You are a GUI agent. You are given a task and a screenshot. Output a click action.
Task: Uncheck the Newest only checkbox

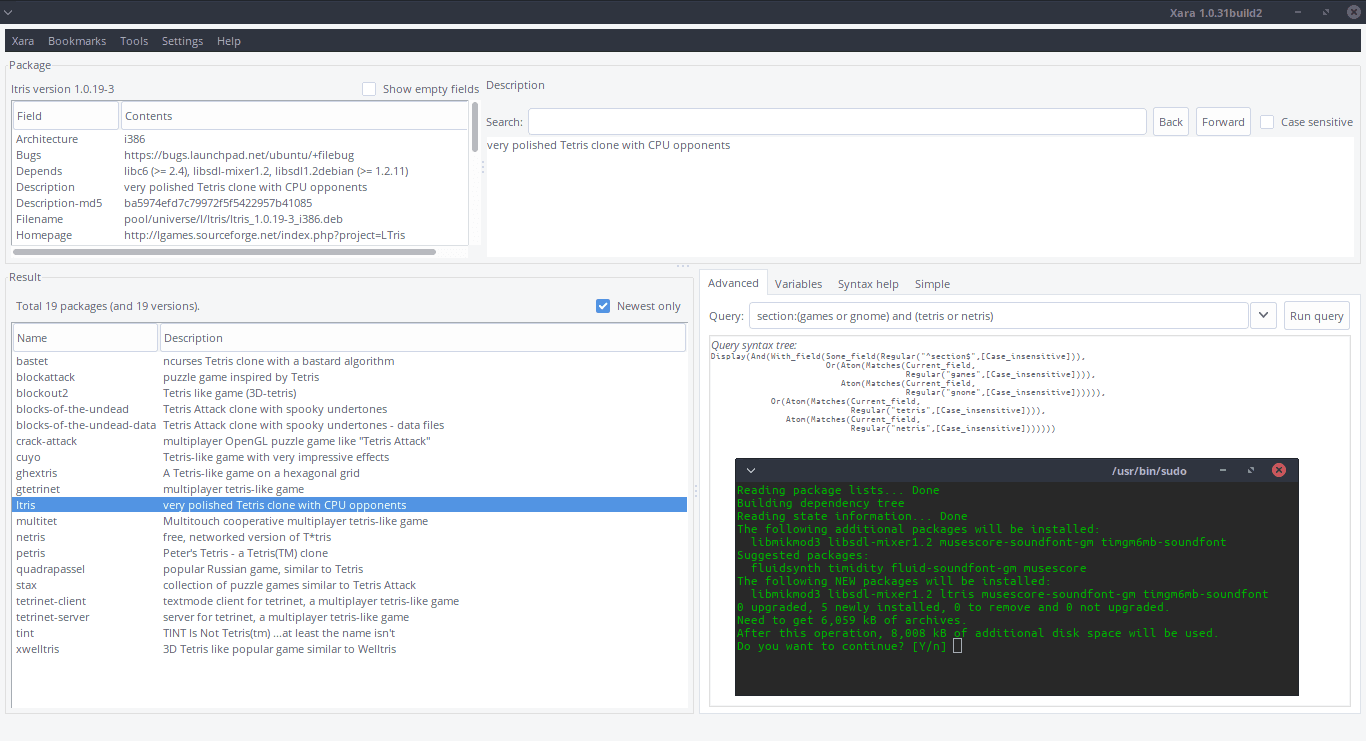coord(603,306)
